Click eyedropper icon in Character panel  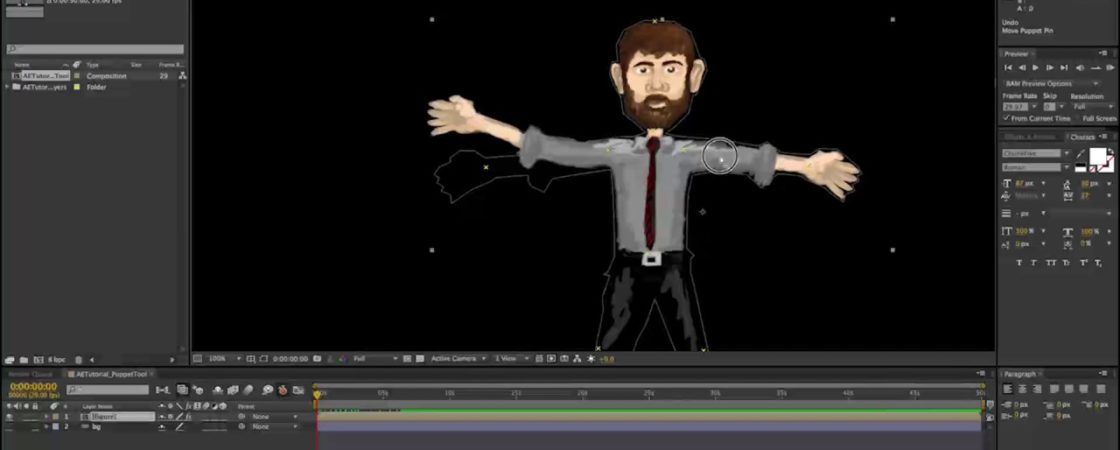pyautogui.click(x=1081, y=154)
